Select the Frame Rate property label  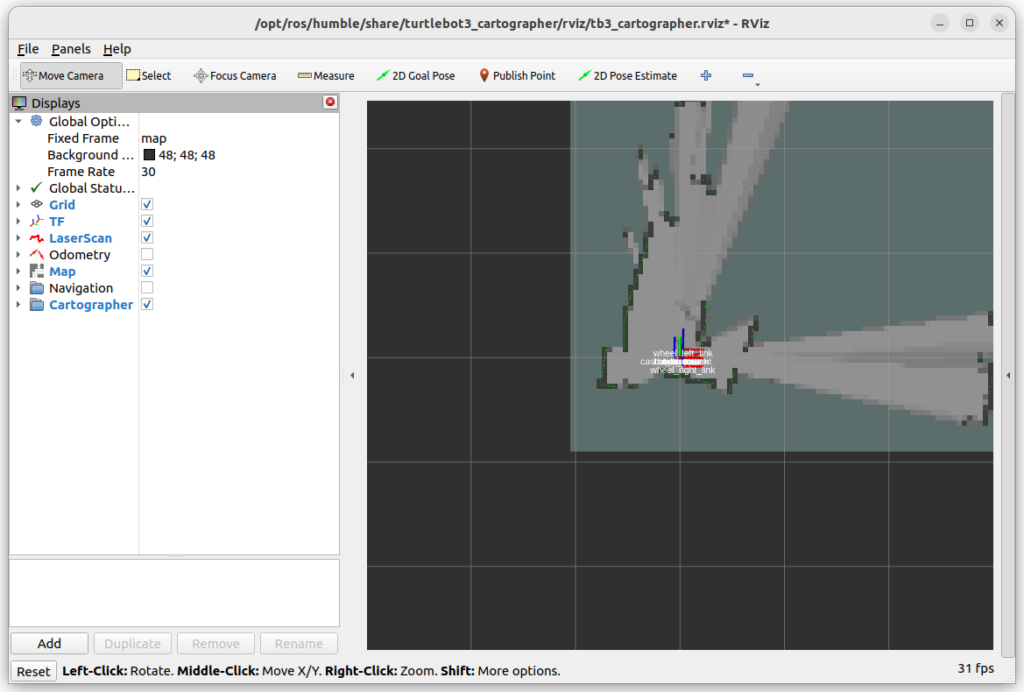coord(81,172)
